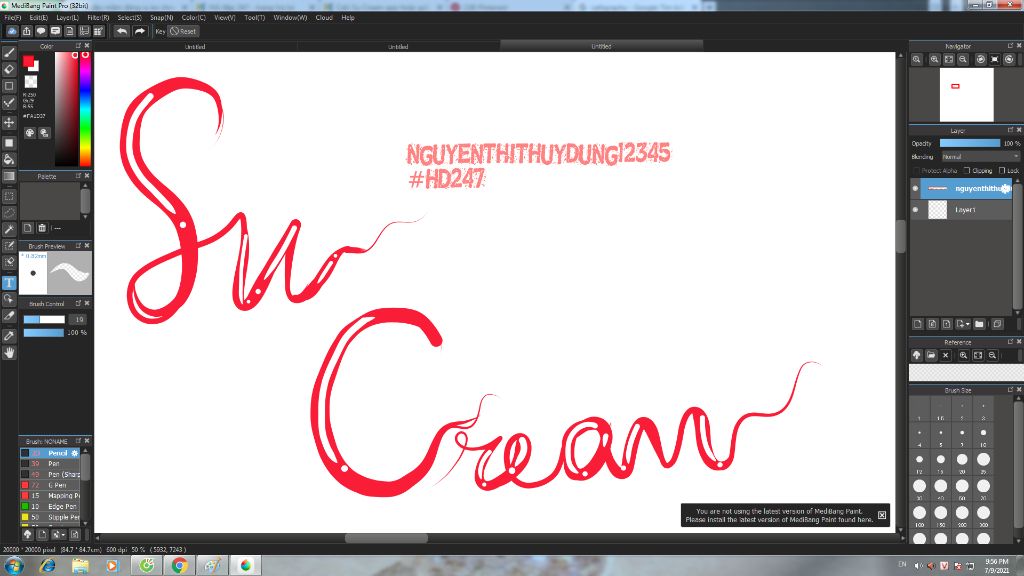
Task: Hide the nguyenthithu text layer
Action: tap(915, 188)
